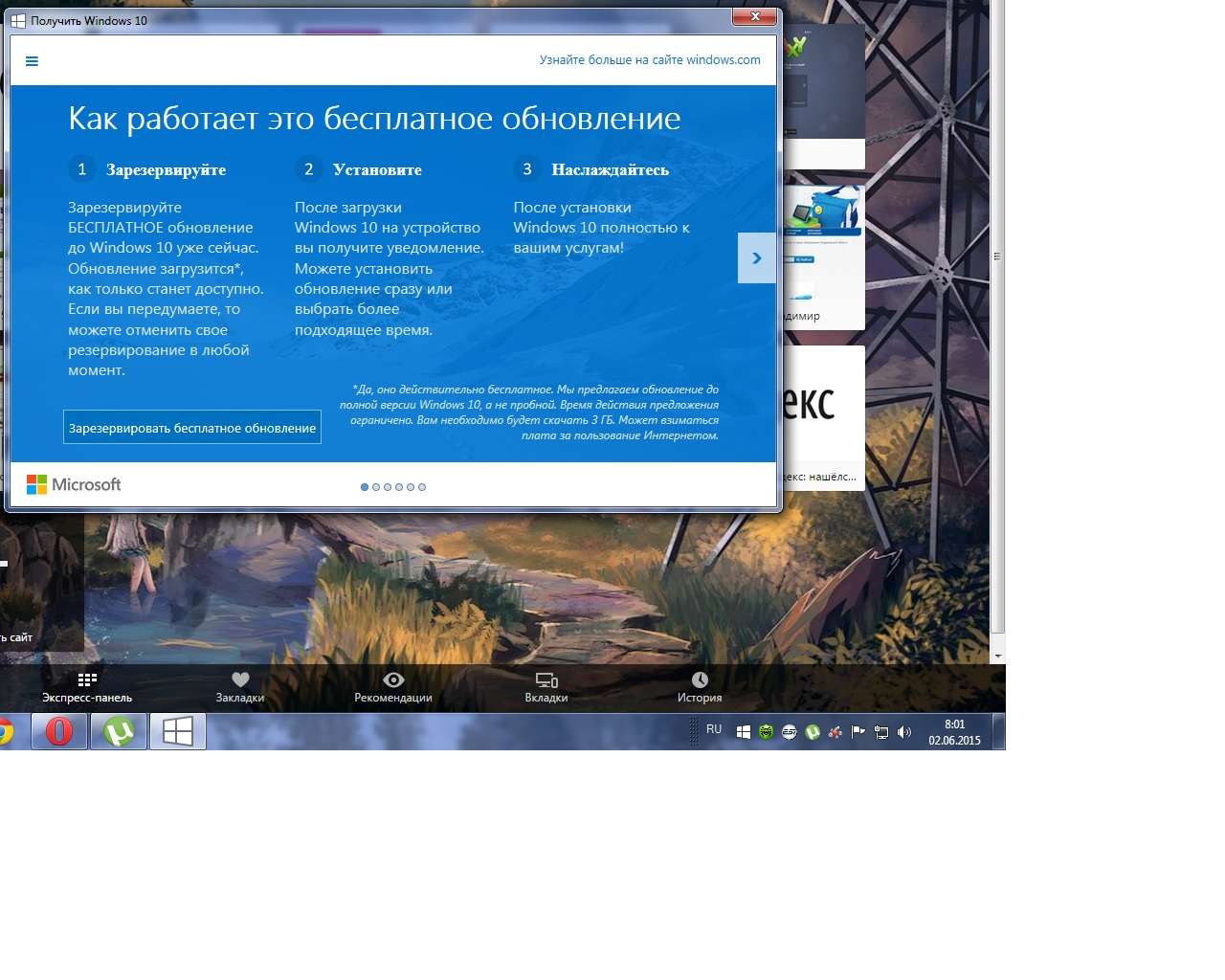Image resolution: width=1225 pixels, height=980 pixels.
Task: Click the paragraph 'После установки Windows 10 полностью'
Action: click(x=601, y=228)
